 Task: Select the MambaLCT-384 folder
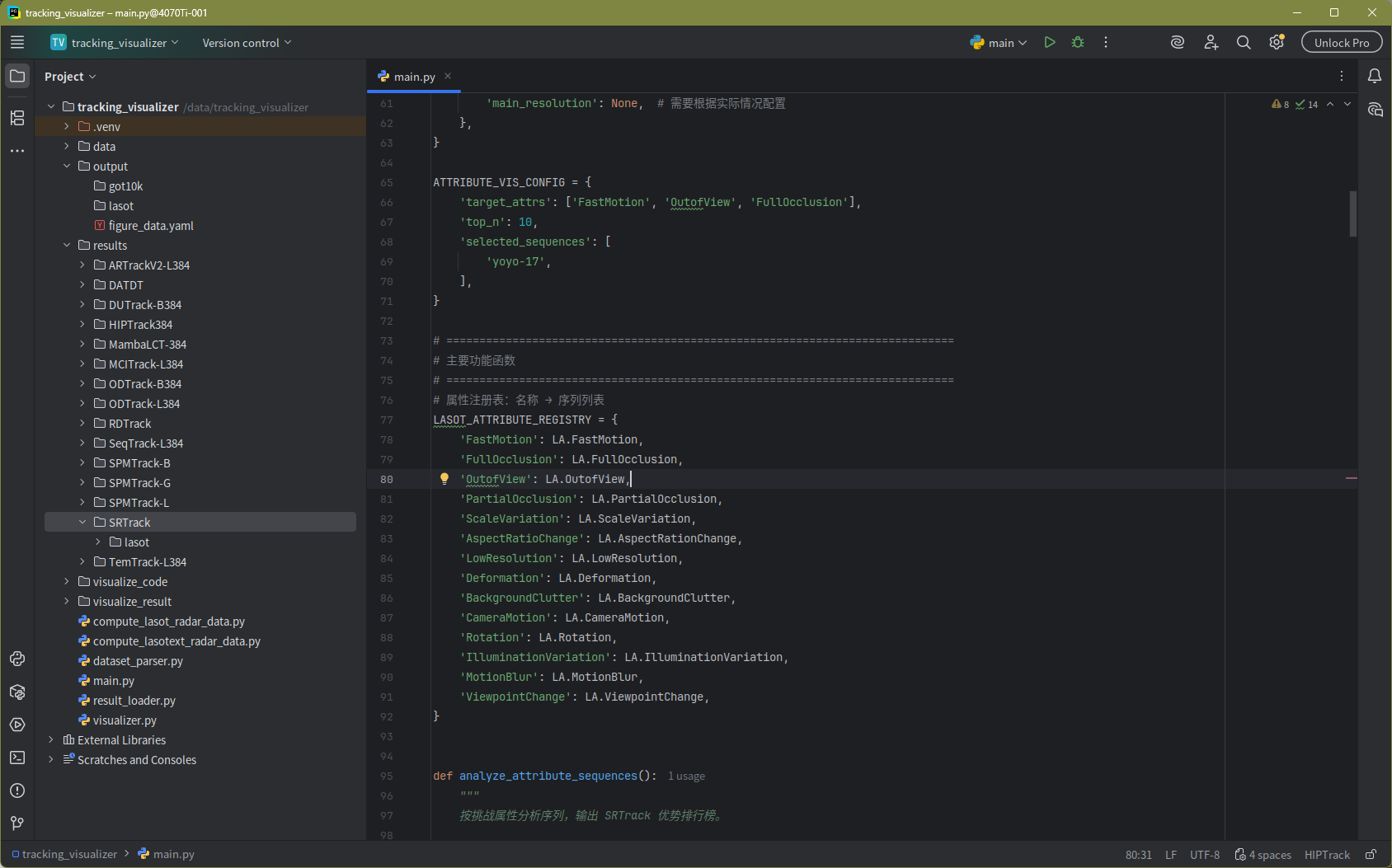(x=148, y=345)
